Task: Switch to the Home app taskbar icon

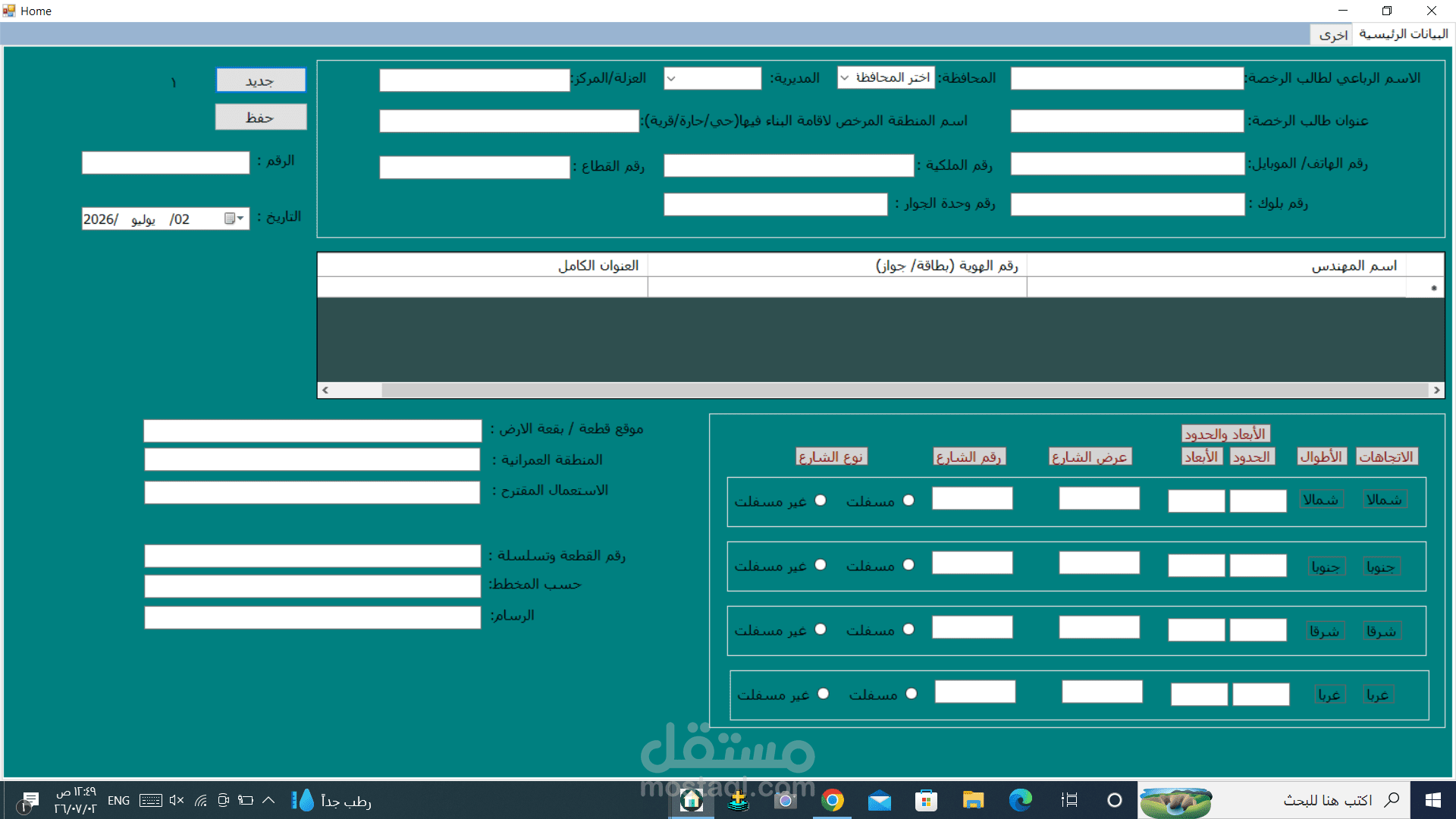Action: pos(692,800)
